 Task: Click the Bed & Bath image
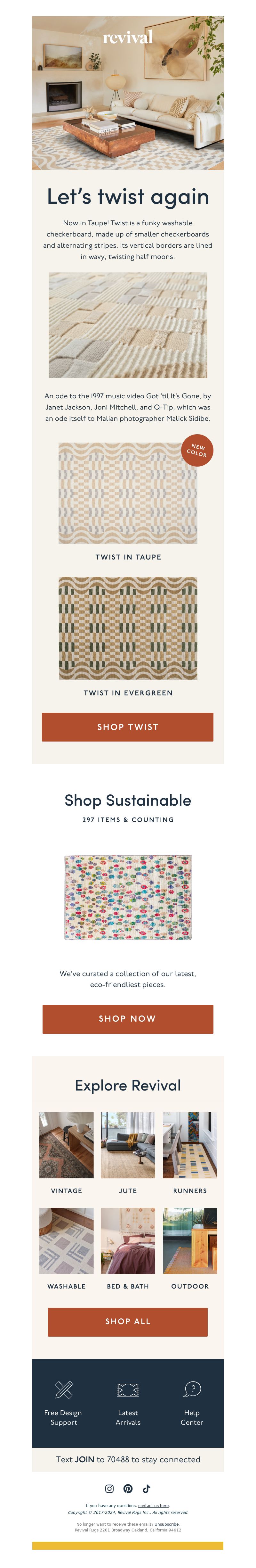point(128,1240)
